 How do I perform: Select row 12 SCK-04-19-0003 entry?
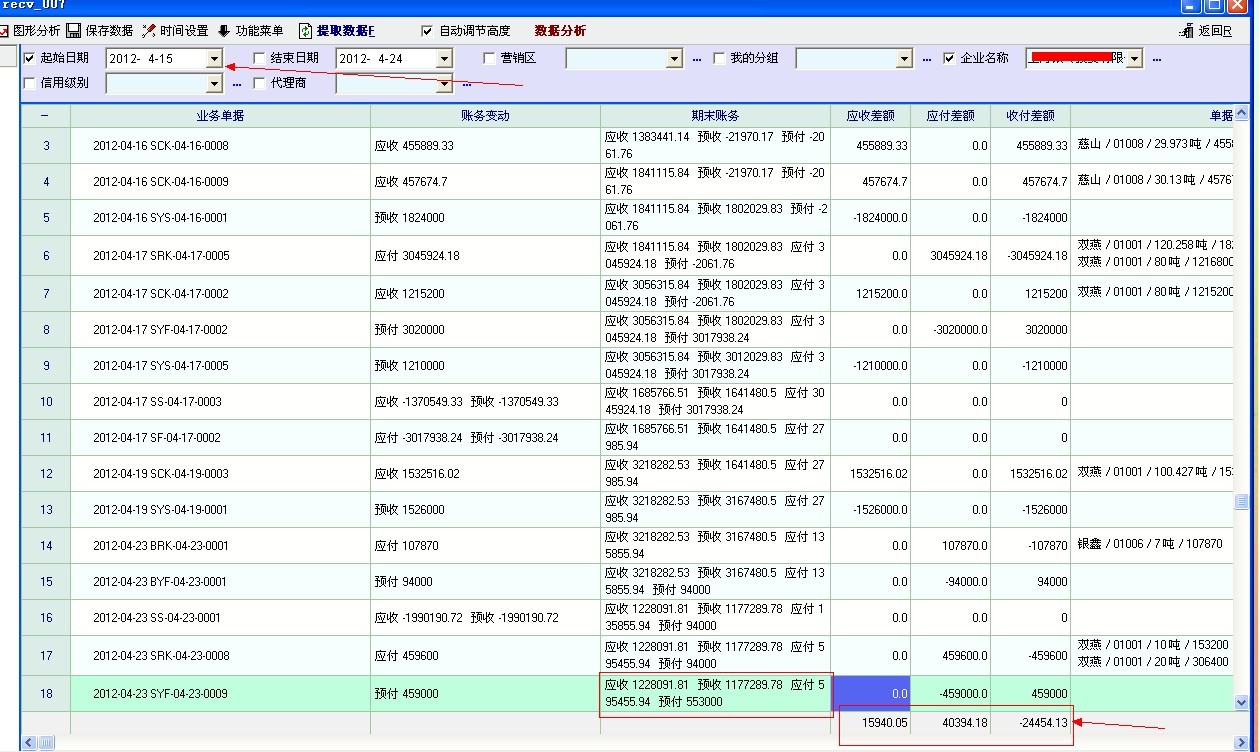click(x=220, y=474)
